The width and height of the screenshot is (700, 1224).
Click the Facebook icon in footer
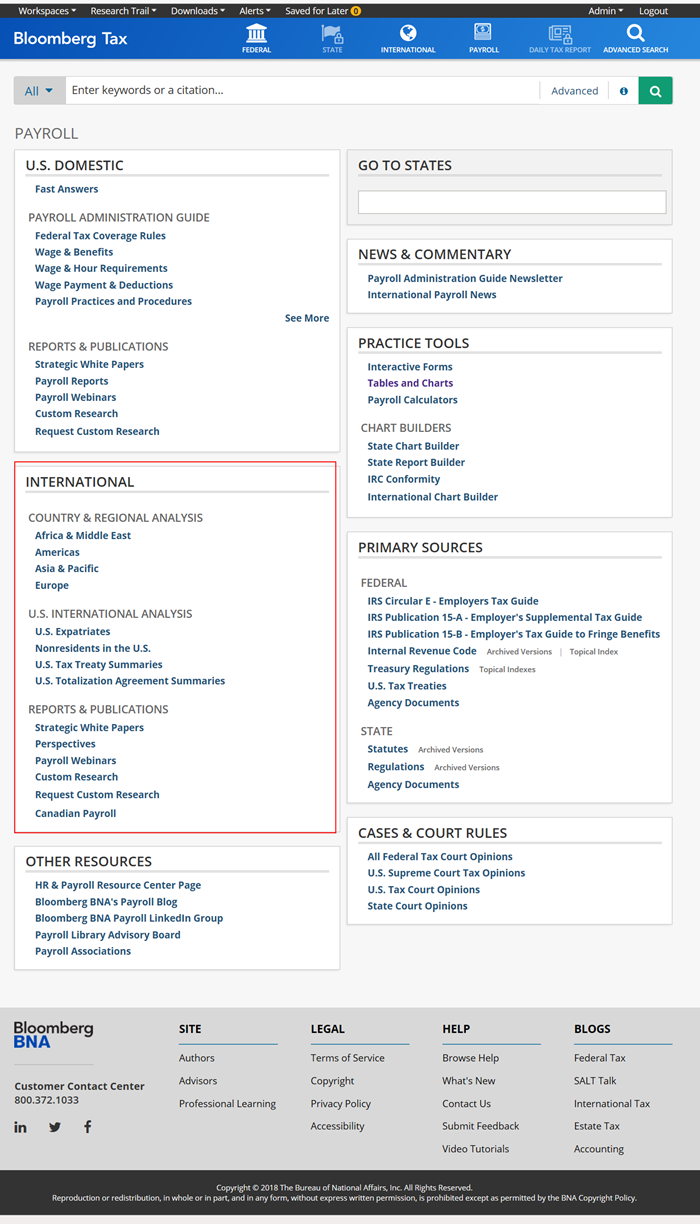click(x=88, y=1127)
